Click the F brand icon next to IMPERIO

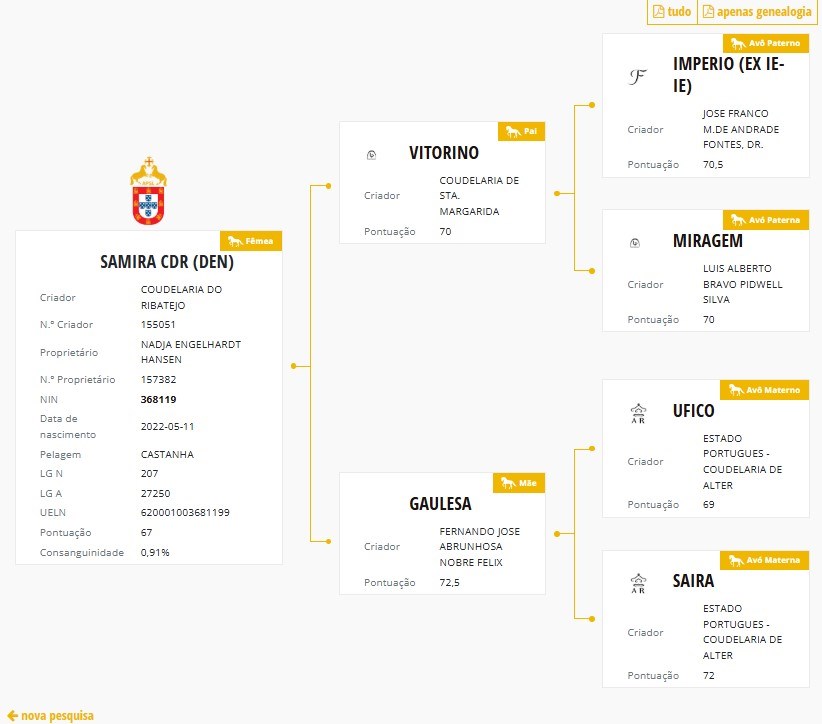637,77
